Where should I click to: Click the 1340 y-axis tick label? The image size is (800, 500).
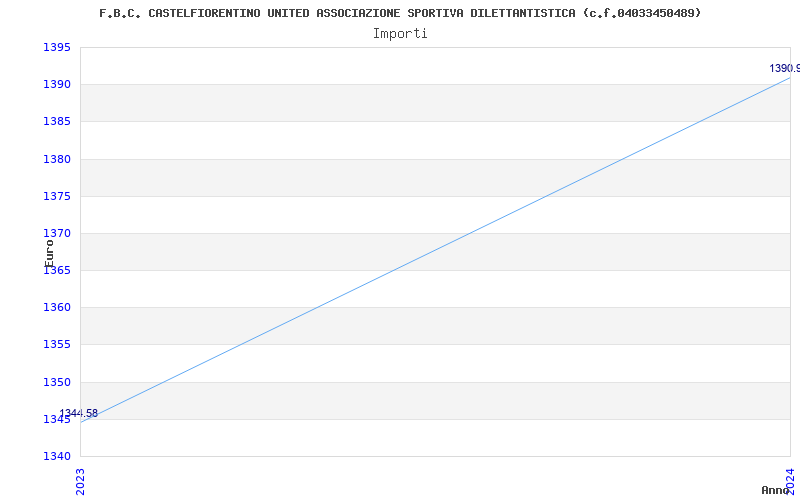[57, 456]
